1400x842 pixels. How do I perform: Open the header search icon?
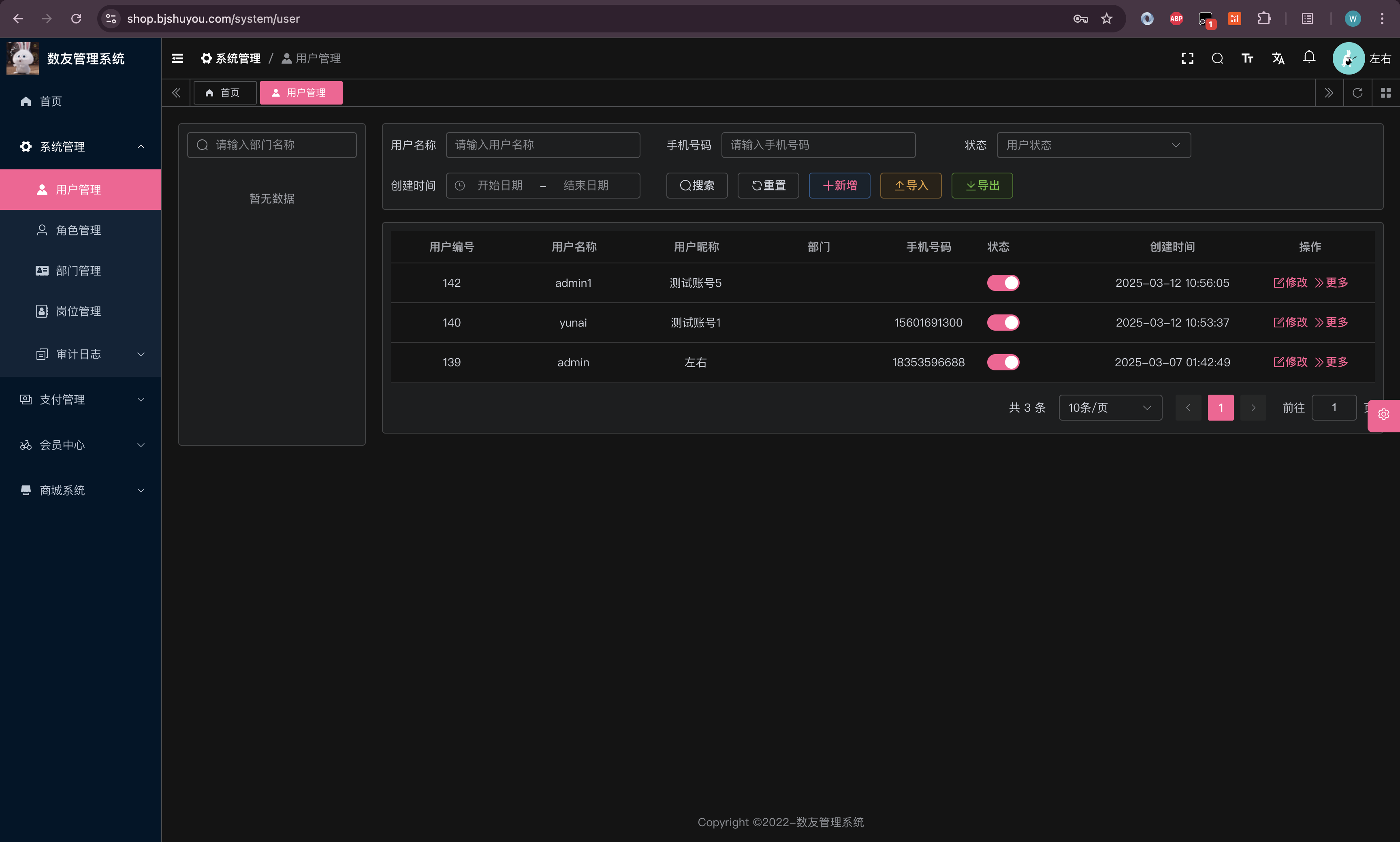[1217, 58]
